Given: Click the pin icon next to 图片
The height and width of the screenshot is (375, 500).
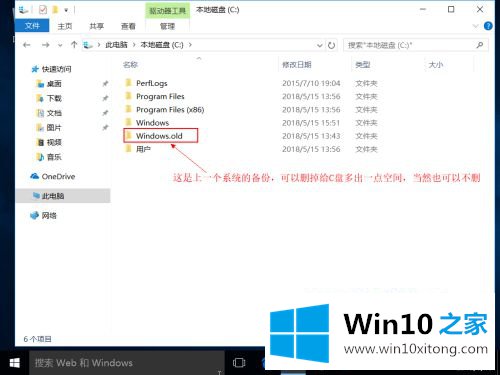Looking at the screenshot, I should 105,127.
